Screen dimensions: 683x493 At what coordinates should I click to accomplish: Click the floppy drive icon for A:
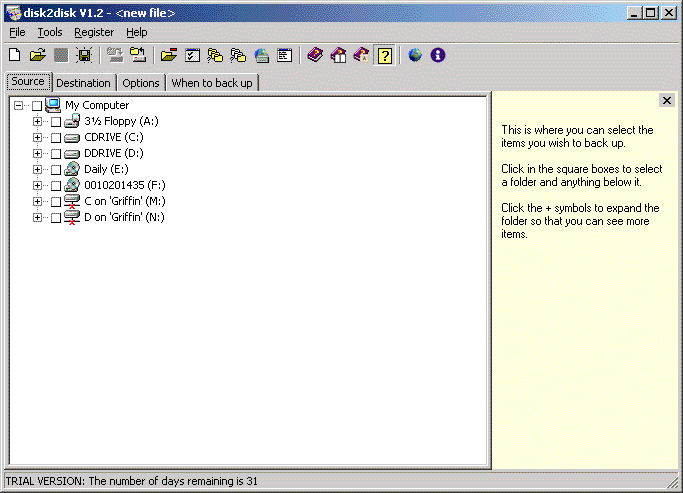pyautogui.click(x=72, y=121)
